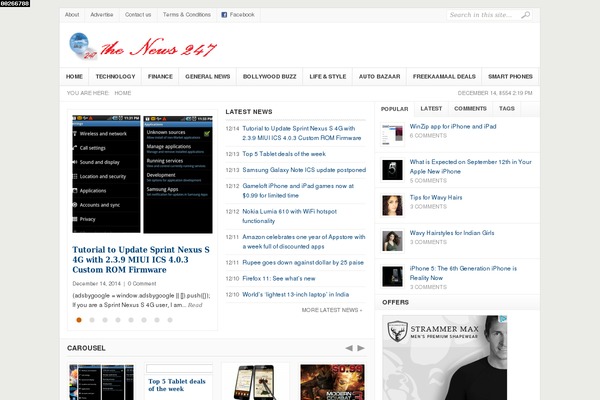Open September 12th Apple iPhone article
Screen dimensions: 600x400
(471, 167)
